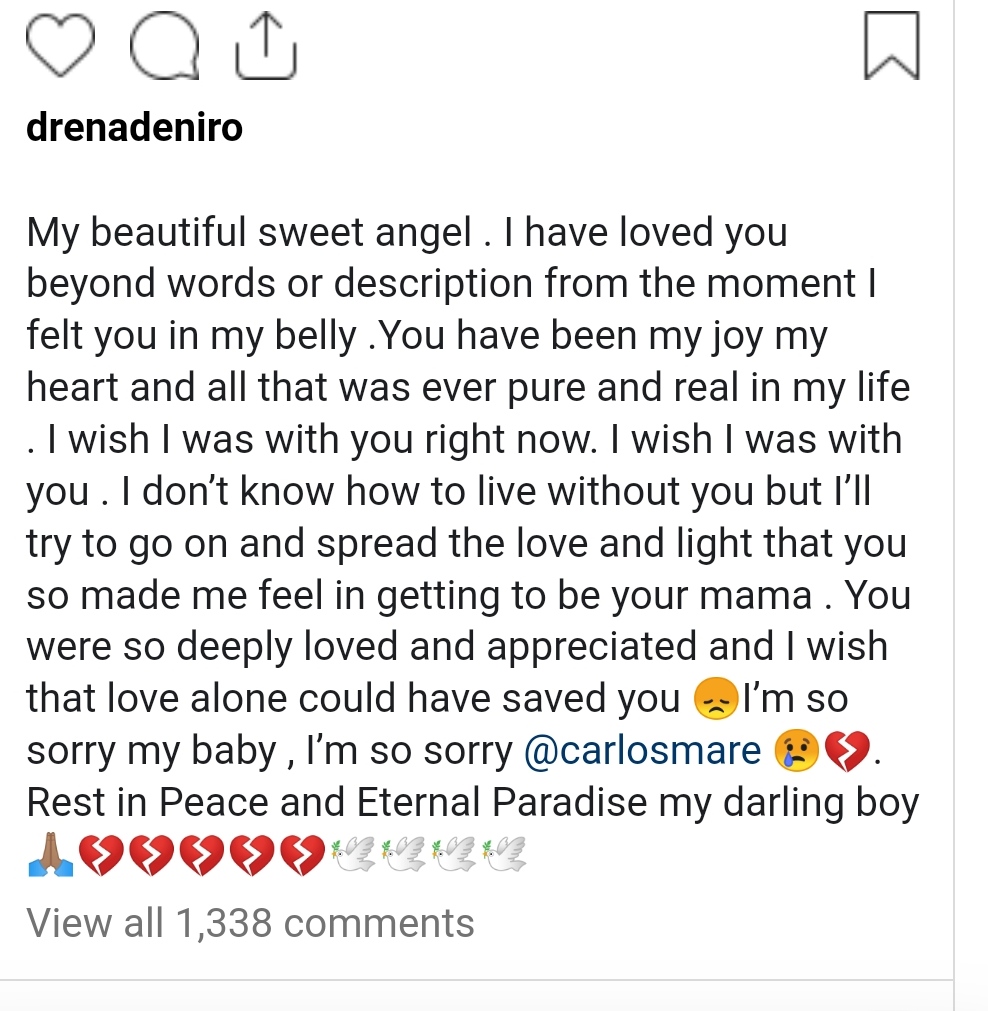The width and height of the screenshot is (988, 1011).
Task: Click the last dove emoji in the caption
Action: pos(502,856)
